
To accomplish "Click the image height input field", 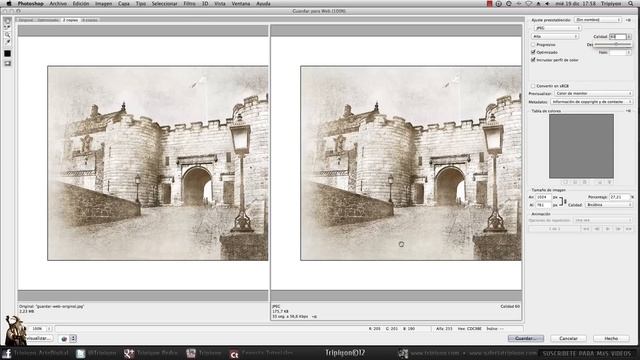I will pyautogui.click(x=543, y=205).
